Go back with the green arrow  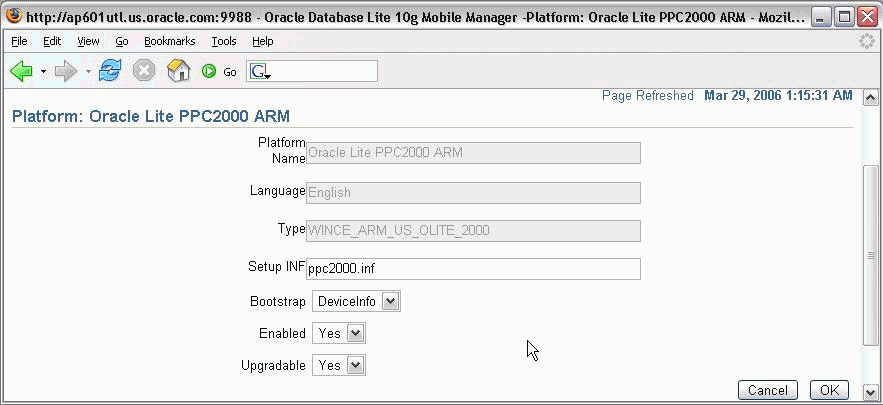click(x=21, y=72)
